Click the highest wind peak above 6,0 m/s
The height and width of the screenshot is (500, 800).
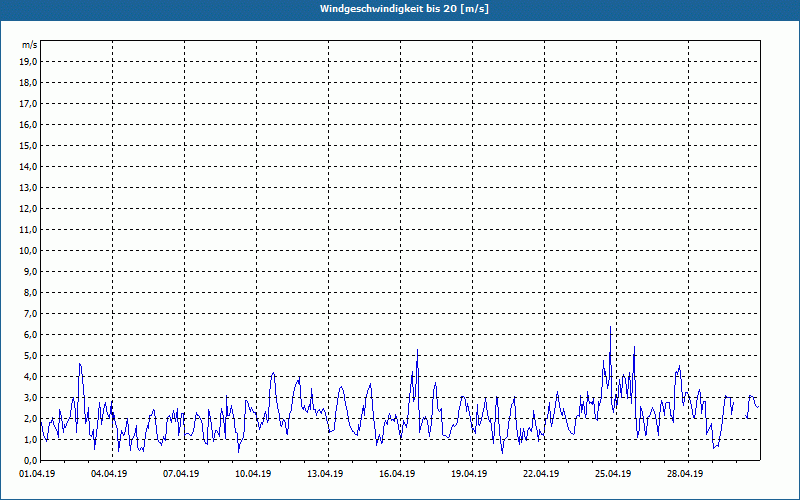[x=610, y=328]
